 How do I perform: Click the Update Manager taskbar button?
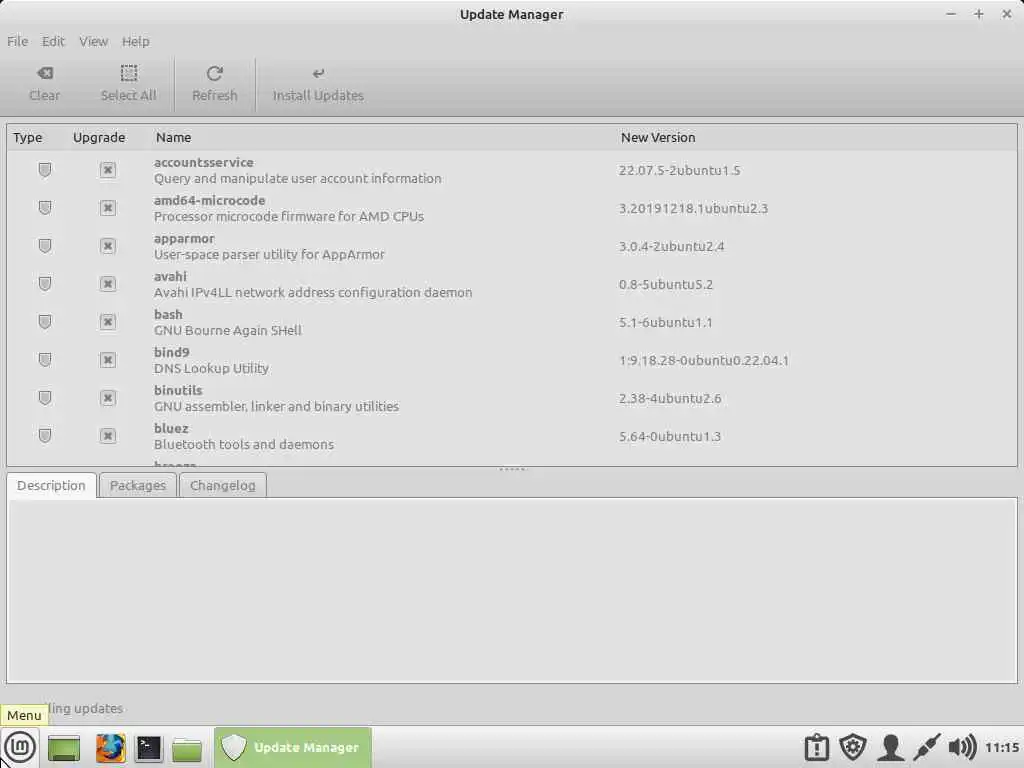(293, 748)
